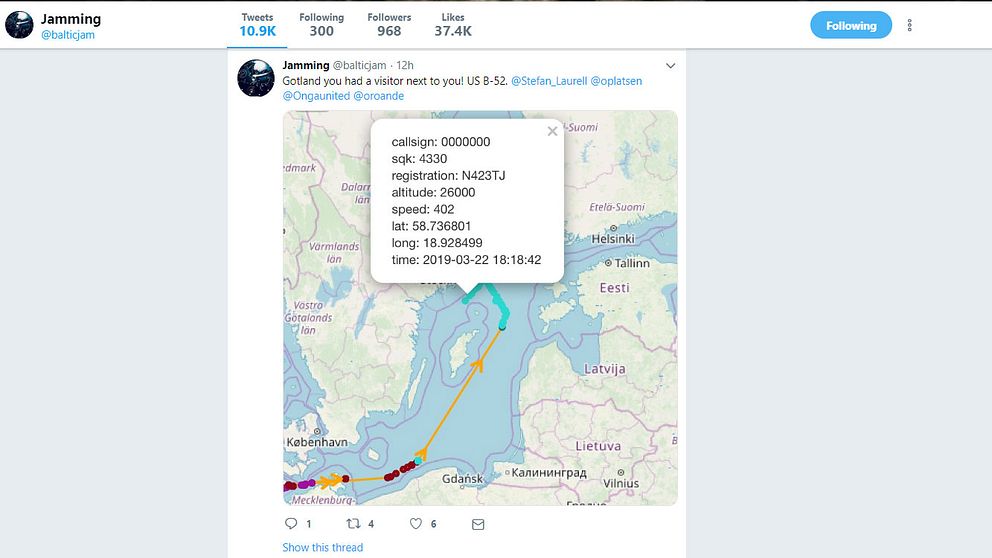The height and width of the screenshot is (558, 992).
Task: Open the @Stefan_Laurell mention
Action: point(549,79)
